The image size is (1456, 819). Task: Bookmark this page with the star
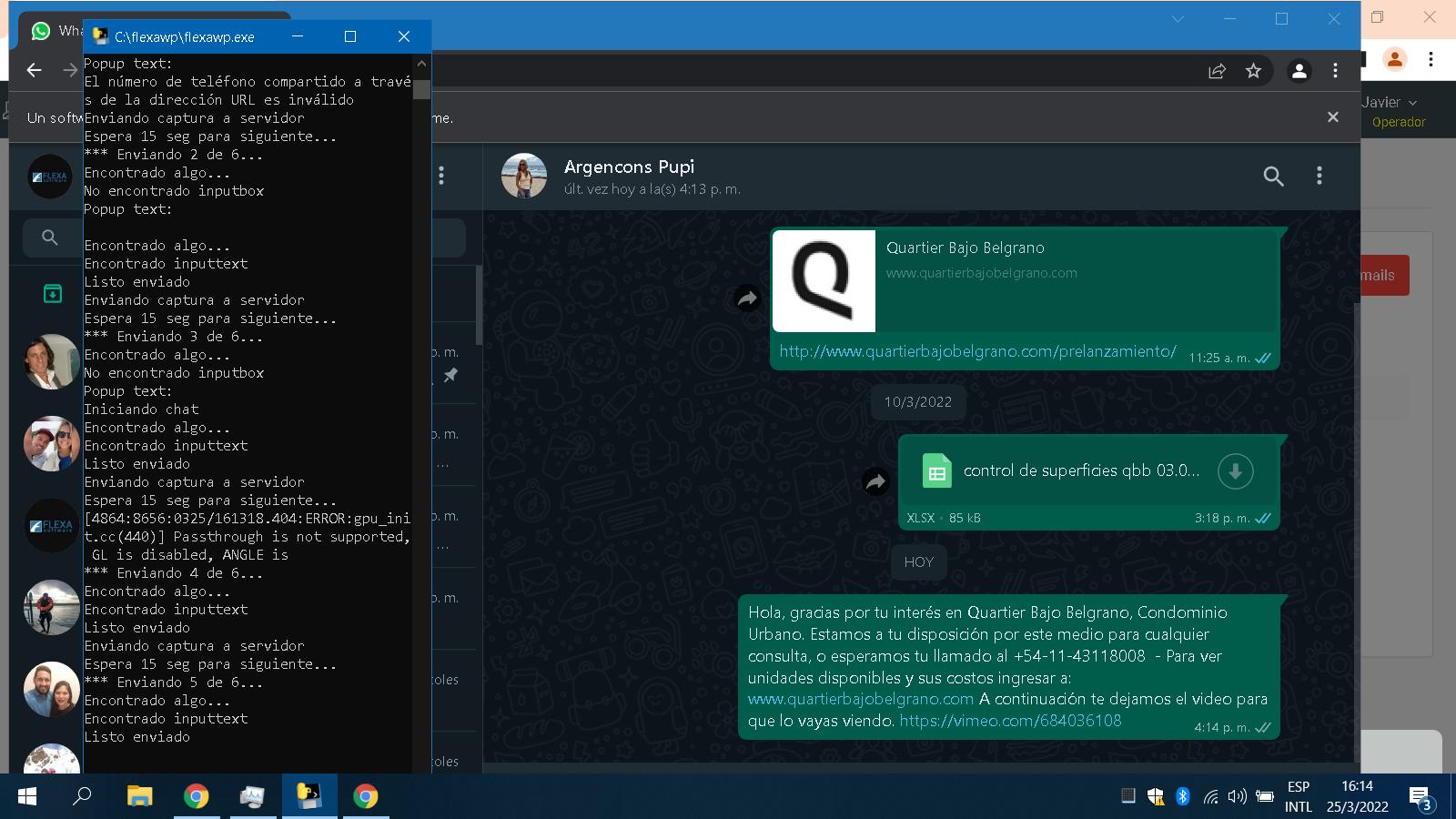pos(1253,71)
